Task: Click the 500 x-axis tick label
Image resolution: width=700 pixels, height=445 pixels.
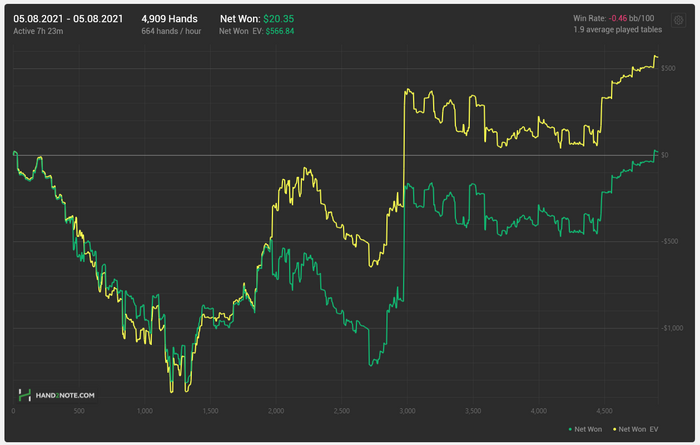Action: click(79, 411)
